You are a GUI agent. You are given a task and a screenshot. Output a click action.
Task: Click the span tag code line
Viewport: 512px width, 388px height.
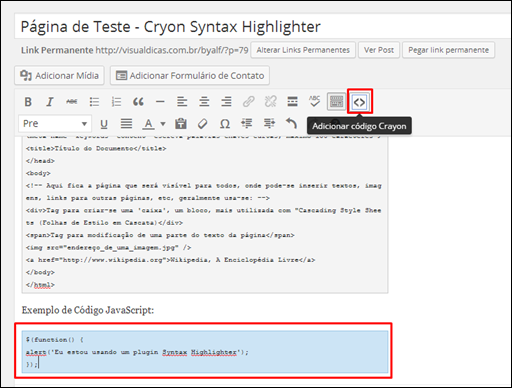point(160,235)
